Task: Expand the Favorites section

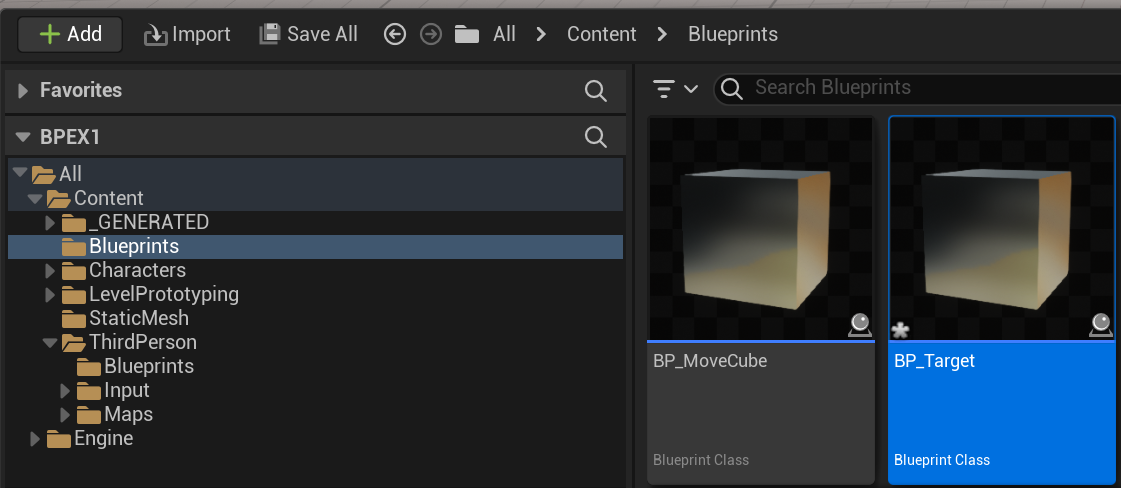Action: [23, 91]
